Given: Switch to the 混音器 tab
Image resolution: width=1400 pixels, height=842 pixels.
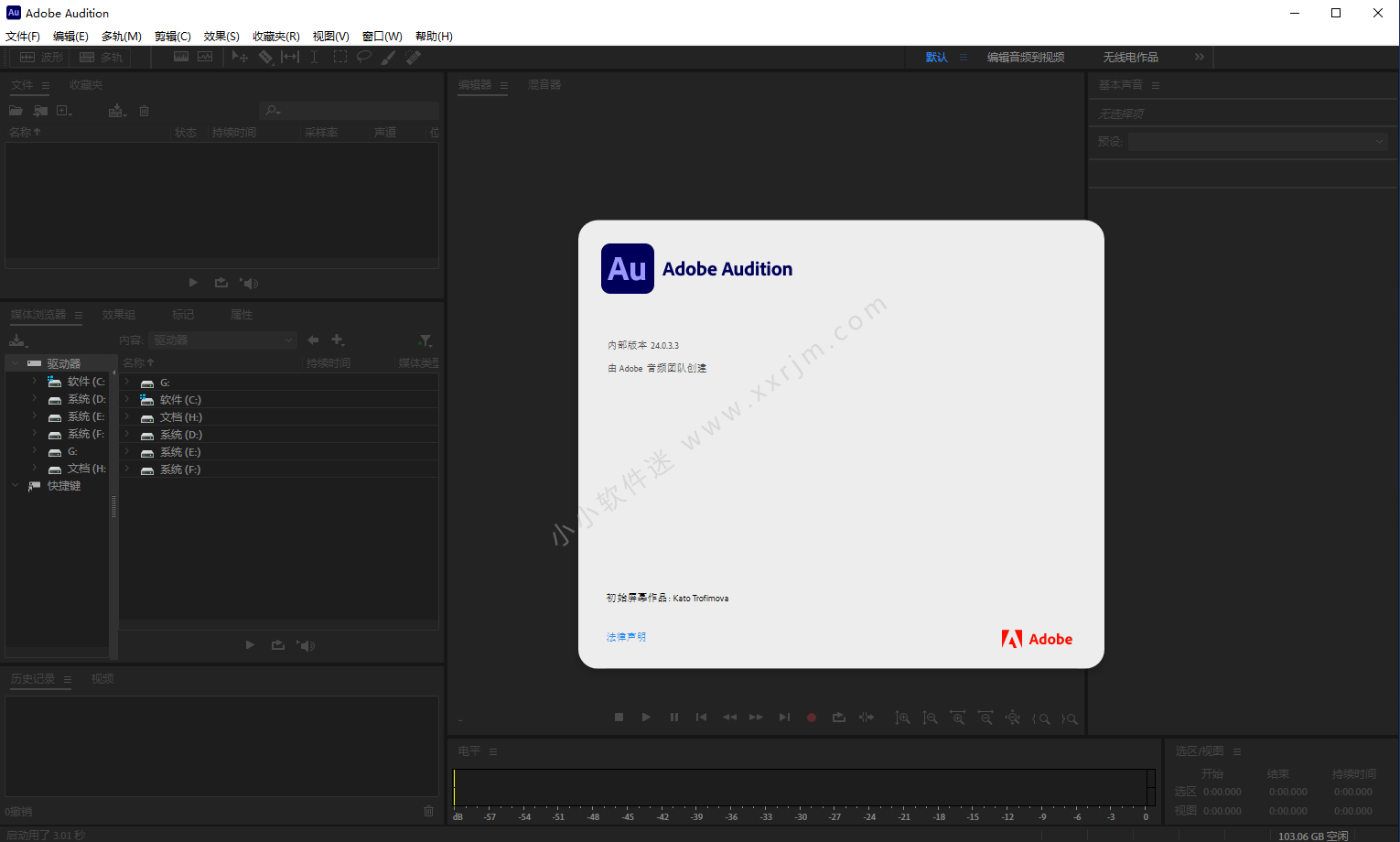Looking at the screenshot, I should click(x=544, y=84).
